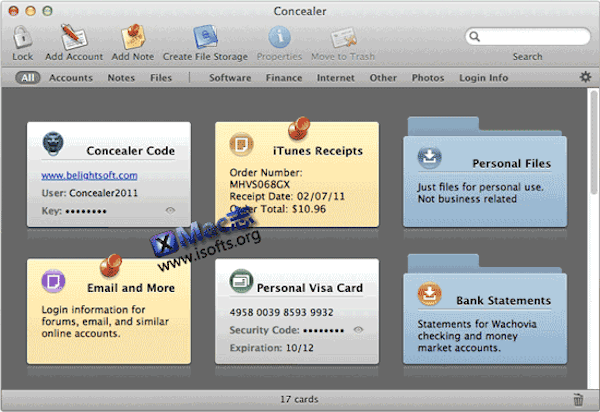Select the Bank Statements folder title

(x=504, y=301)
